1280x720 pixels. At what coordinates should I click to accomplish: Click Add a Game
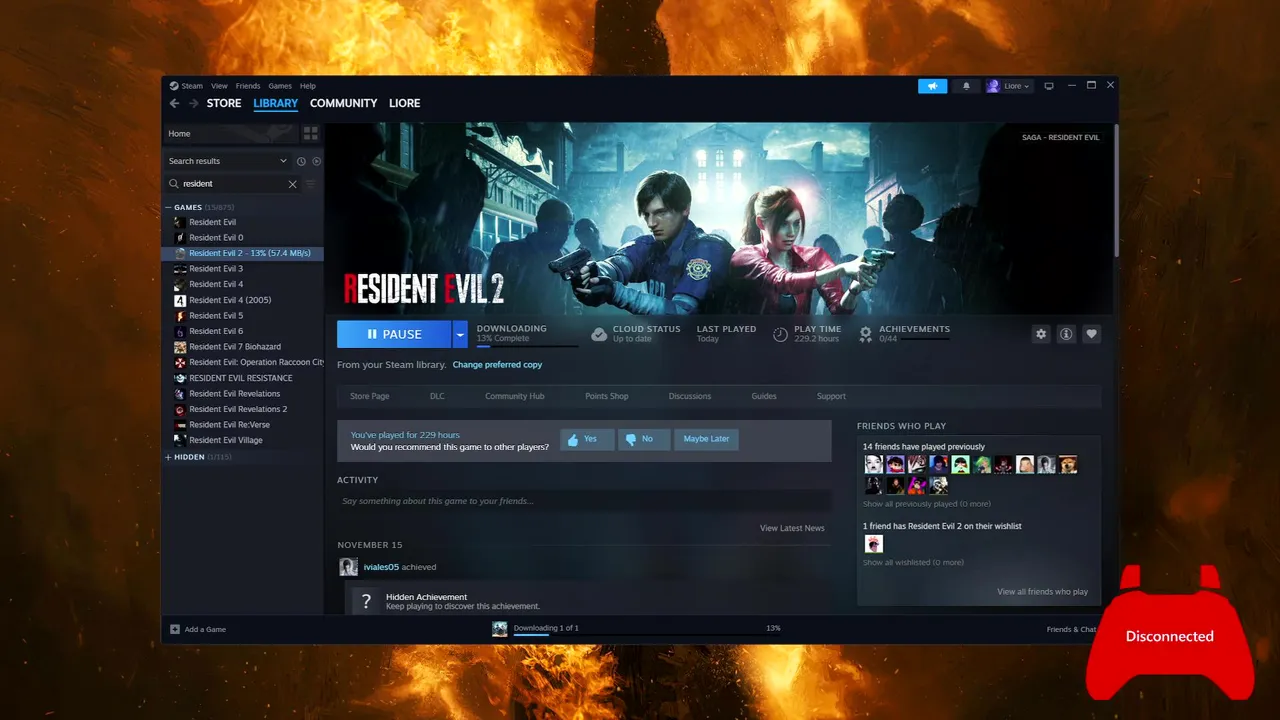coord(198,629)
